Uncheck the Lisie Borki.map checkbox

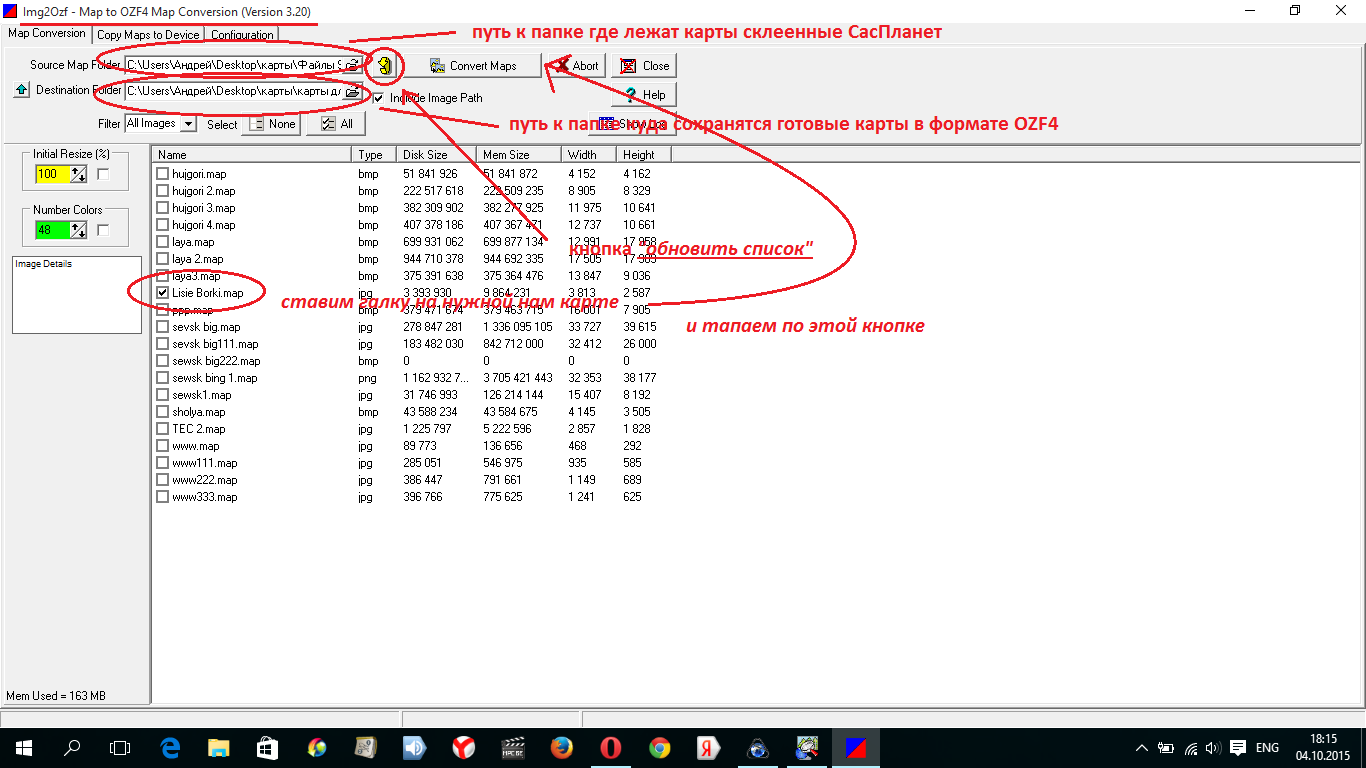[163, 293]
